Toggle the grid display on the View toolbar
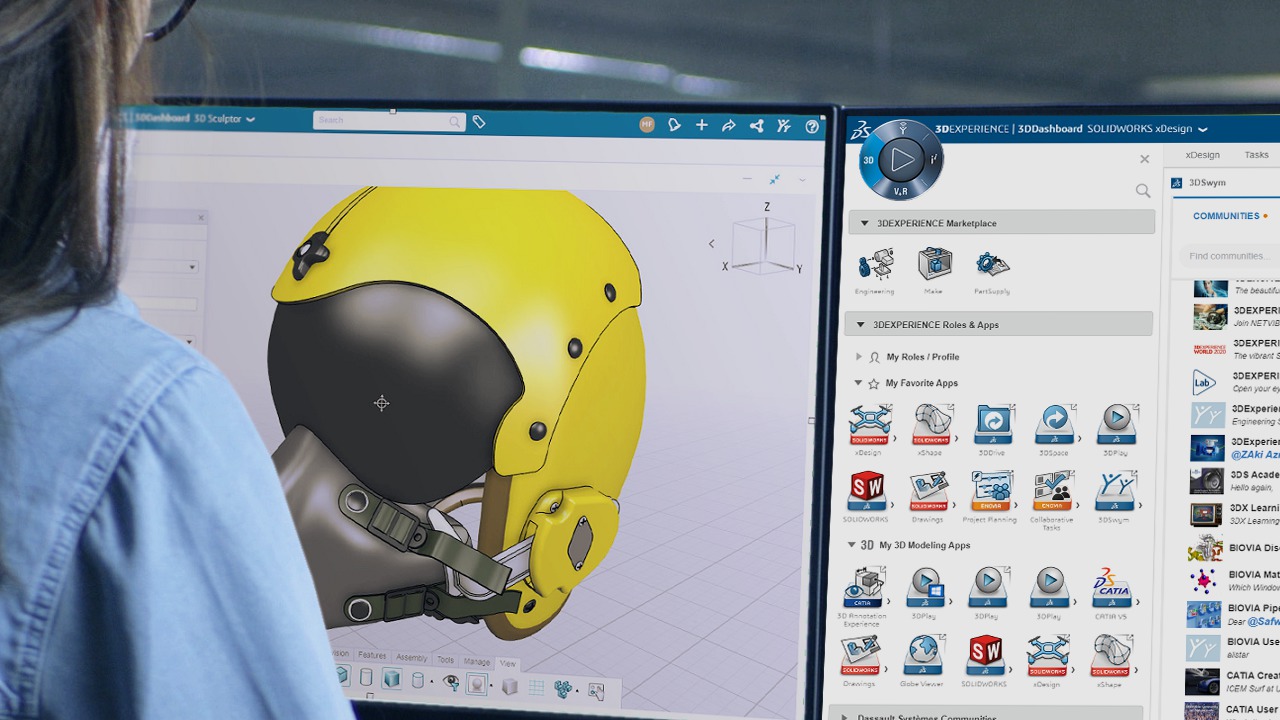1280x720 pixels. [537, 685]
